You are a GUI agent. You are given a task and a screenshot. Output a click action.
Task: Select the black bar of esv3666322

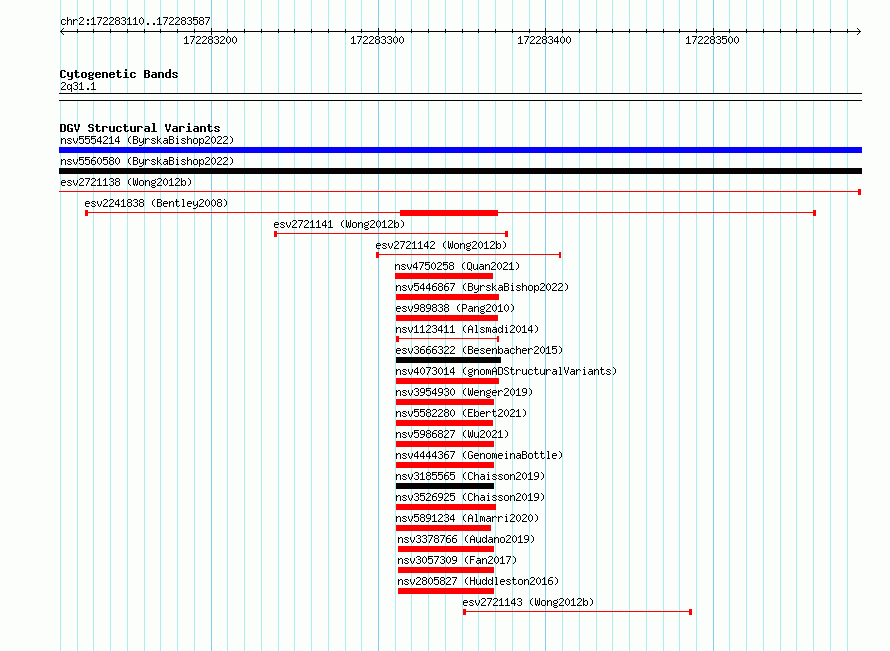coord(448,360)
